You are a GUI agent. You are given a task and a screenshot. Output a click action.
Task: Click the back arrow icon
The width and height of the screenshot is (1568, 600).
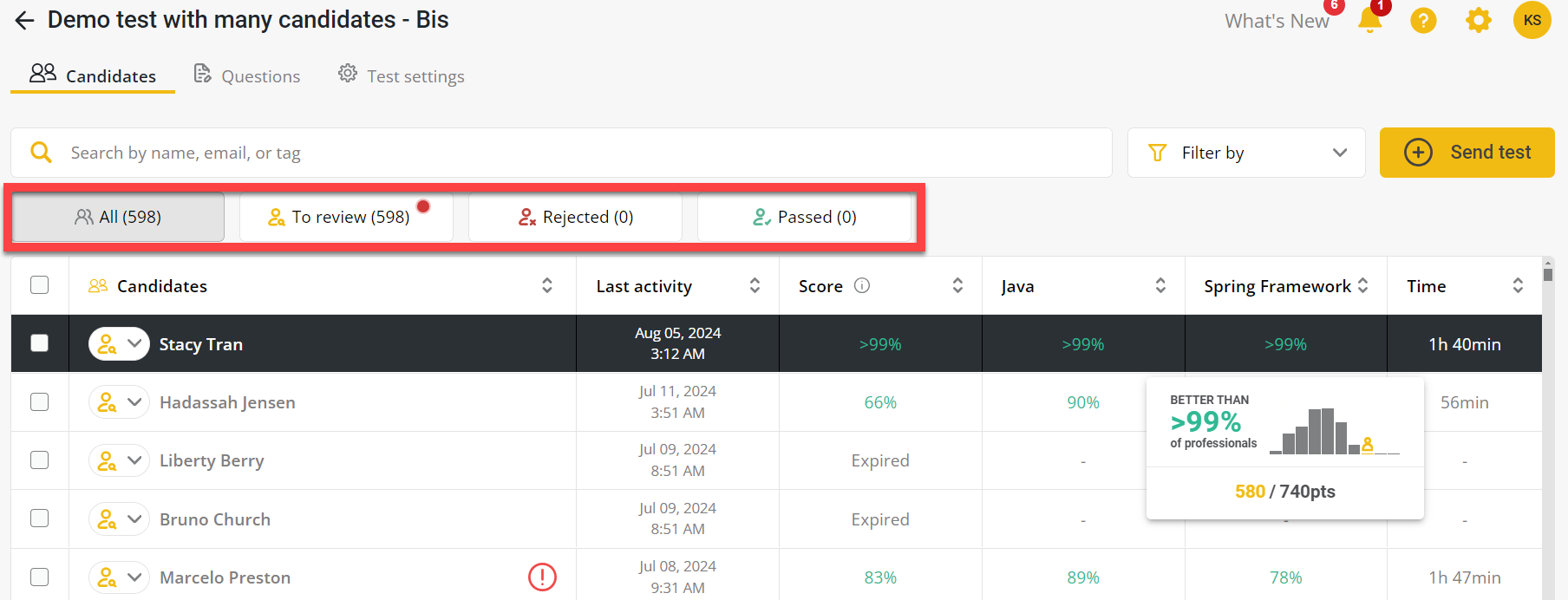[x=24, y=21]
